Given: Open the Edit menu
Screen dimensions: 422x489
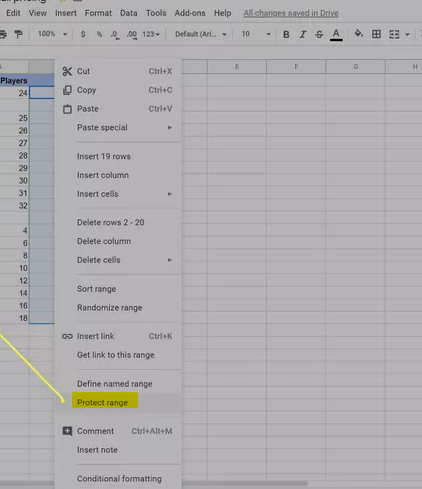Looking at the screenshot, I should pos(13,13).
